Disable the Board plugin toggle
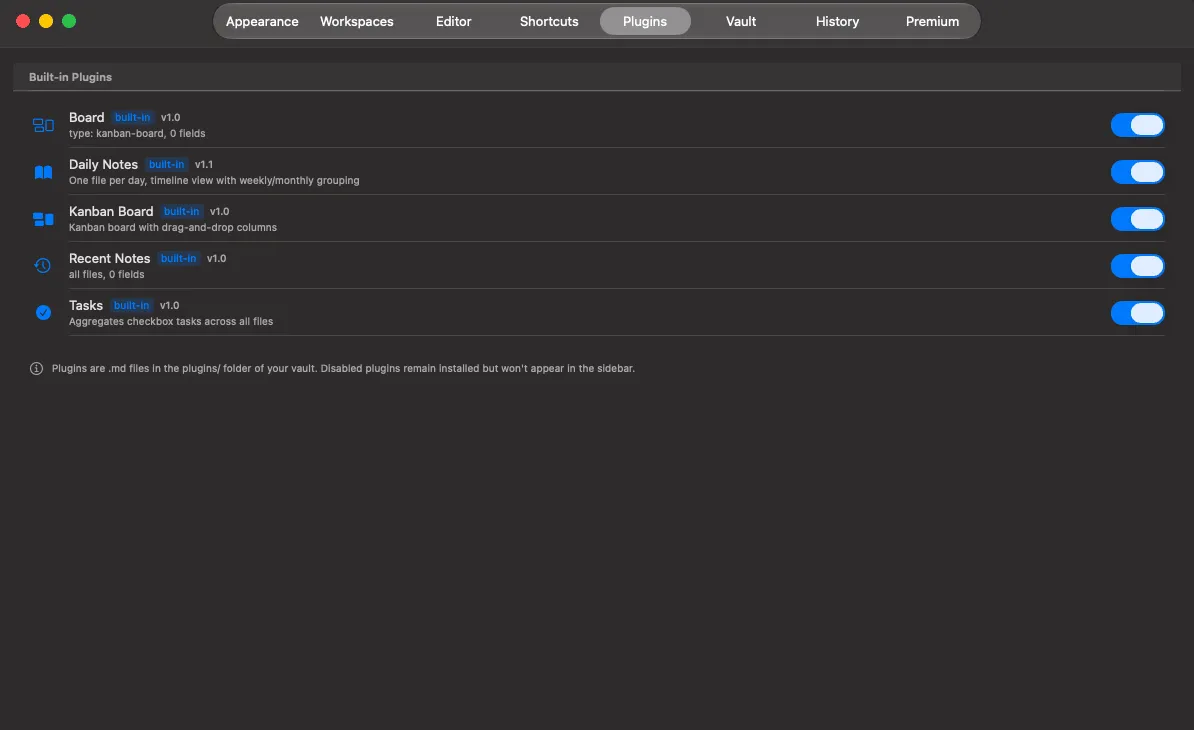This screenshot has width=1194, height=730. (1138, 125)
